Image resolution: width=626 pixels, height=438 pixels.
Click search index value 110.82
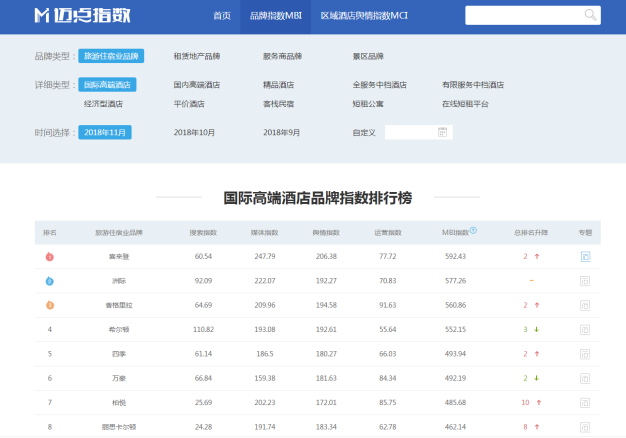(203, 329)
